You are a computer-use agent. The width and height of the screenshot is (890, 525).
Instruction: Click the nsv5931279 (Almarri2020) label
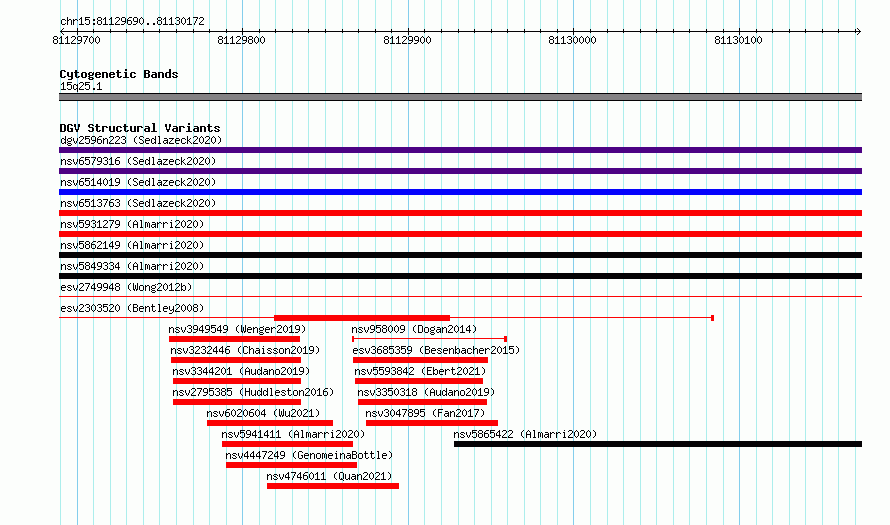[132, 224]
